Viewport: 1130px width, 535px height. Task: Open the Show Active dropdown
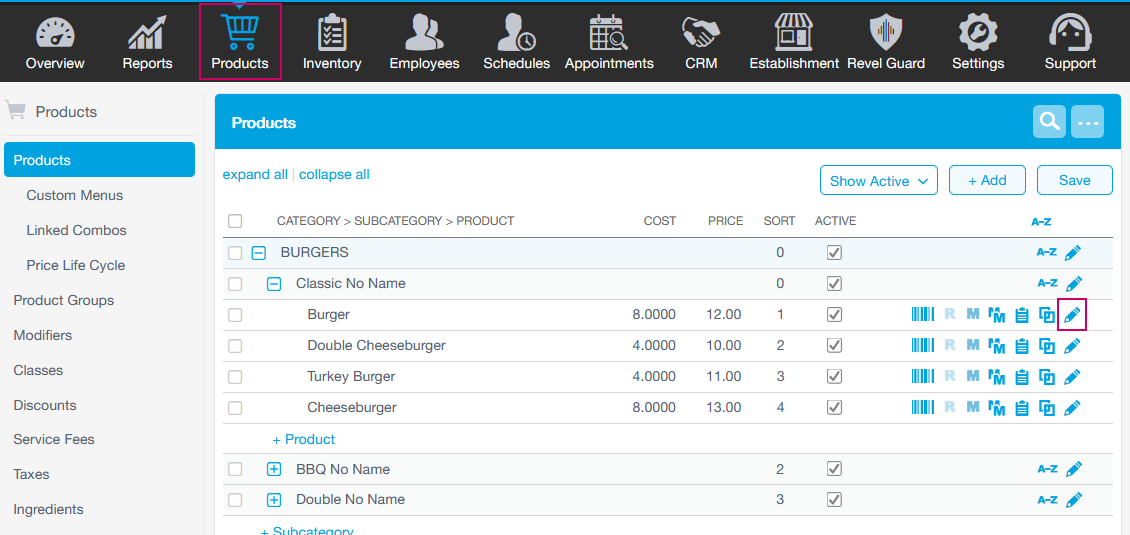pos(878,181)
